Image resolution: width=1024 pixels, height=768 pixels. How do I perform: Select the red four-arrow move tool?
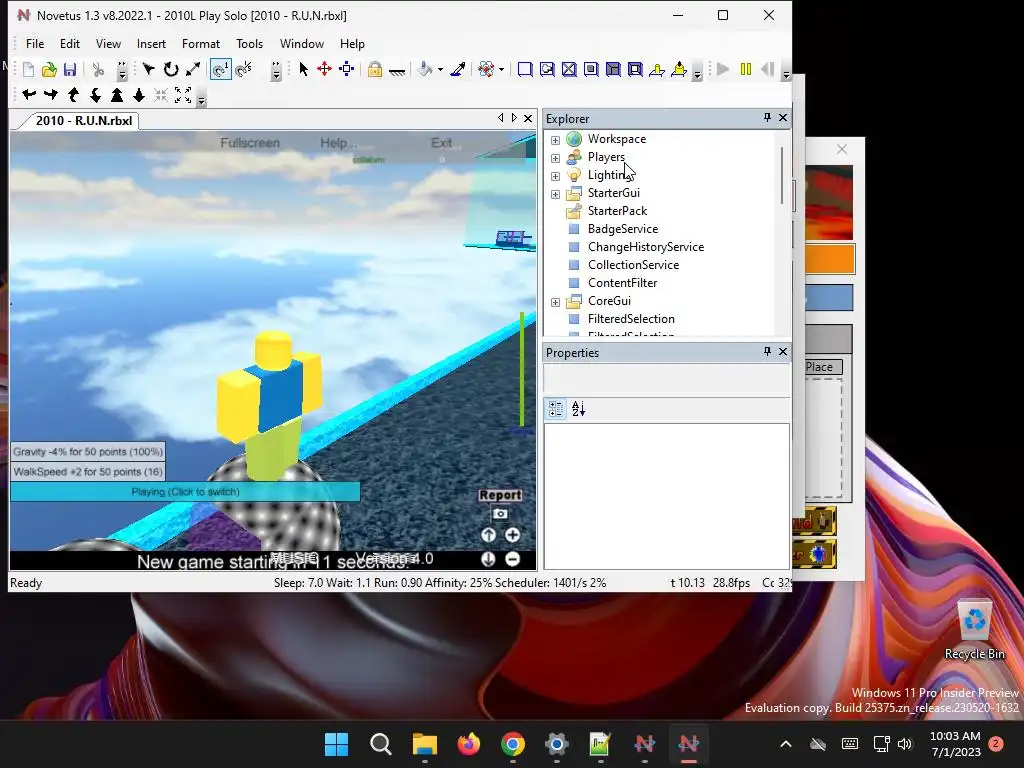(325, 69)
